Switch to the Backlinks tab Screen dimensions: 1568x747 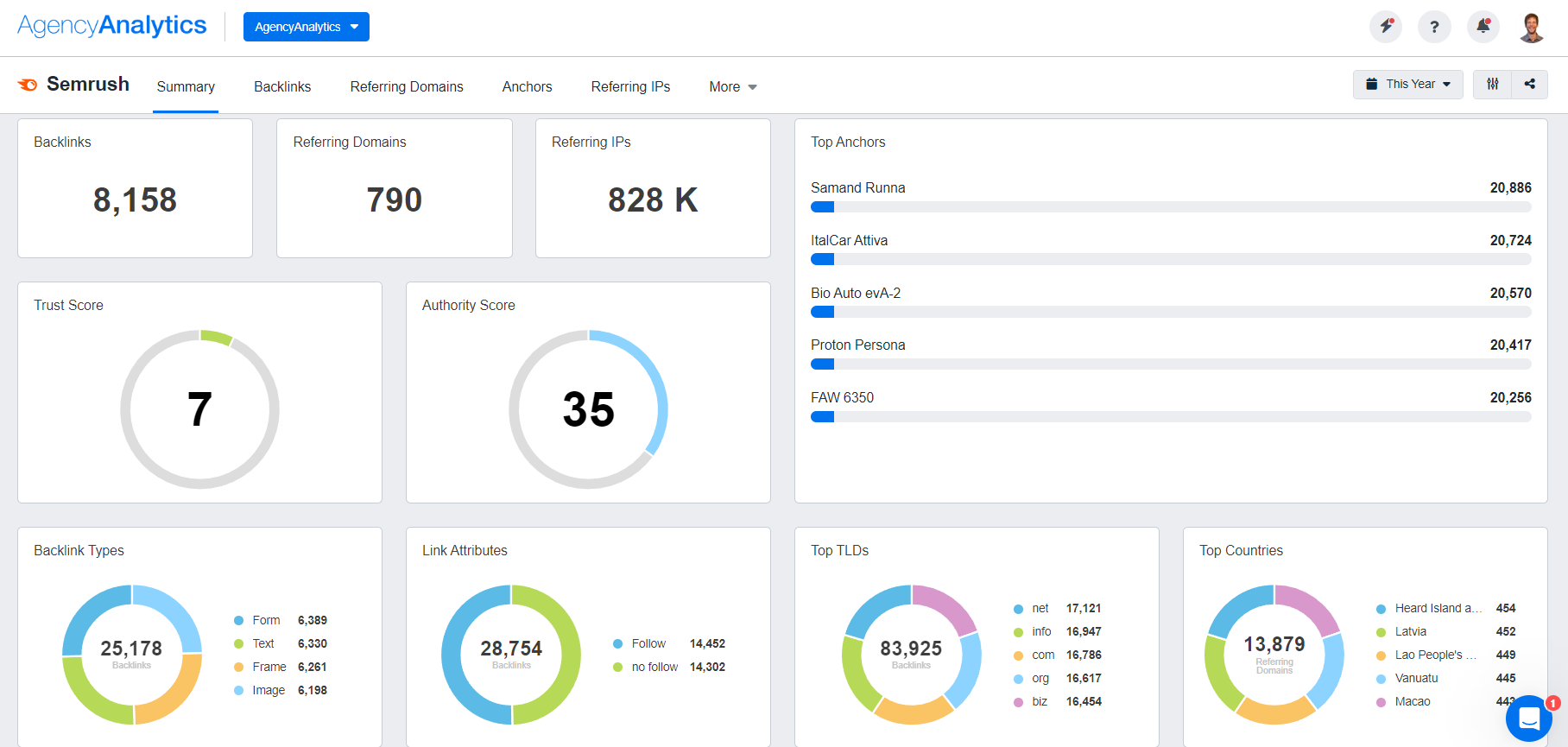click(x=282, y=87)
